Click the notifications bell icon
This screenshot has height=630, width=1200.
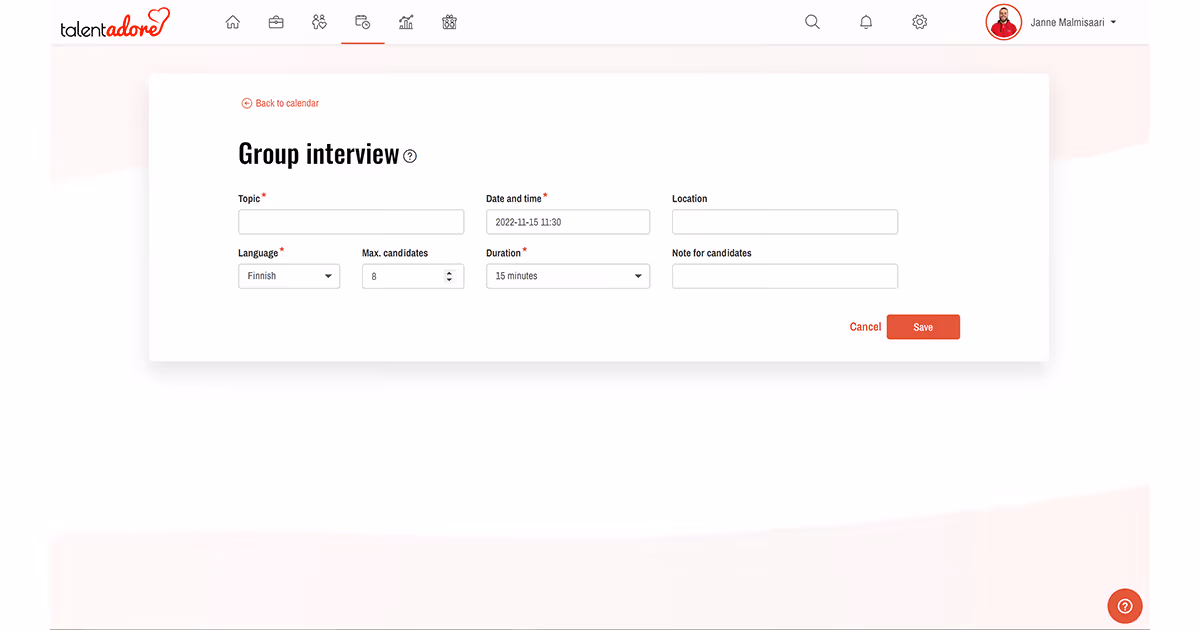coord(866,21)
